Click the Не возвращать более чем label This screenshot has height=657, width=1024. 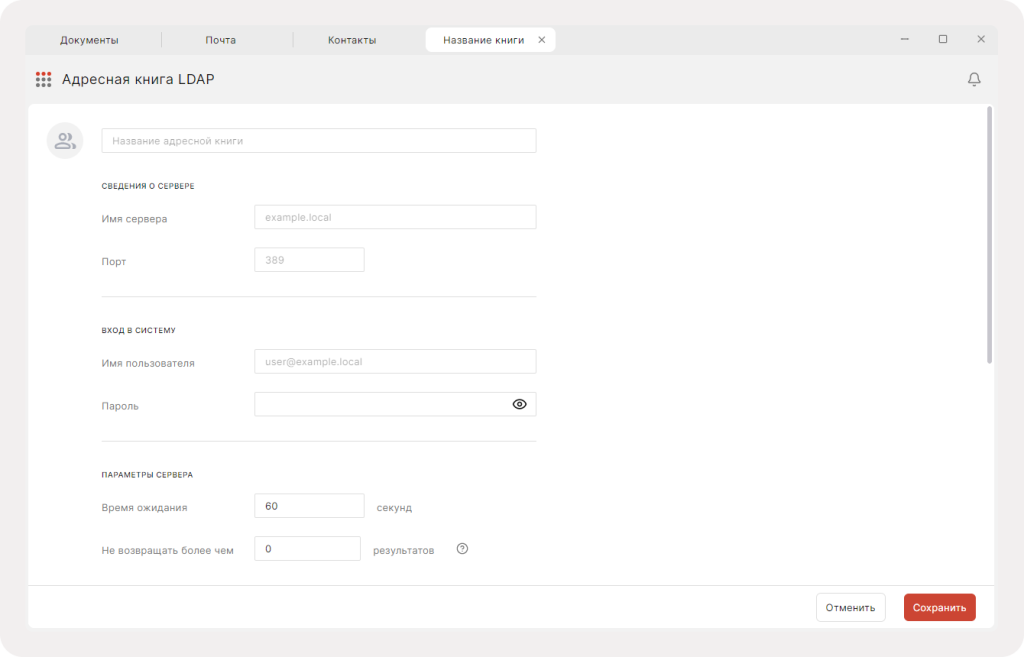point(167,551)
